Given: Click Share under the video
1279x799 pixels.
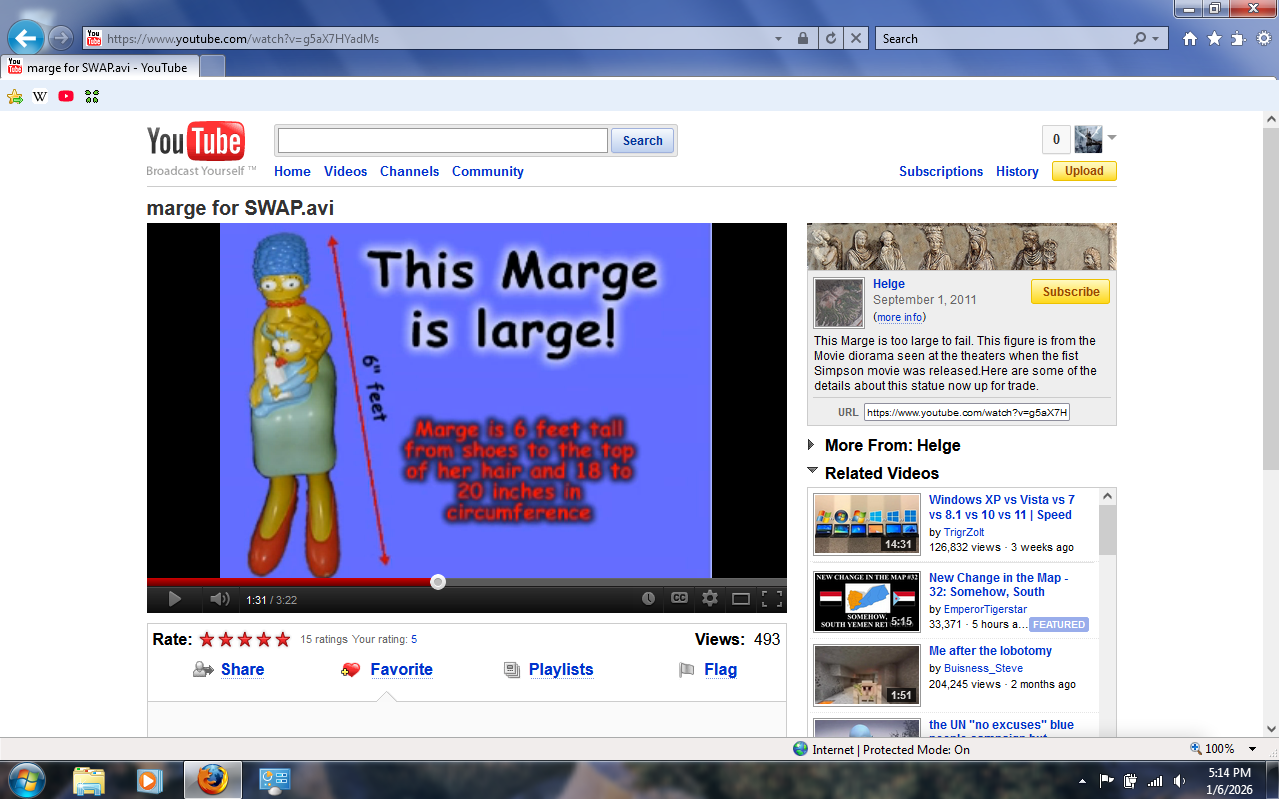Looking at the screenshot, I should (x=242, y=670).
